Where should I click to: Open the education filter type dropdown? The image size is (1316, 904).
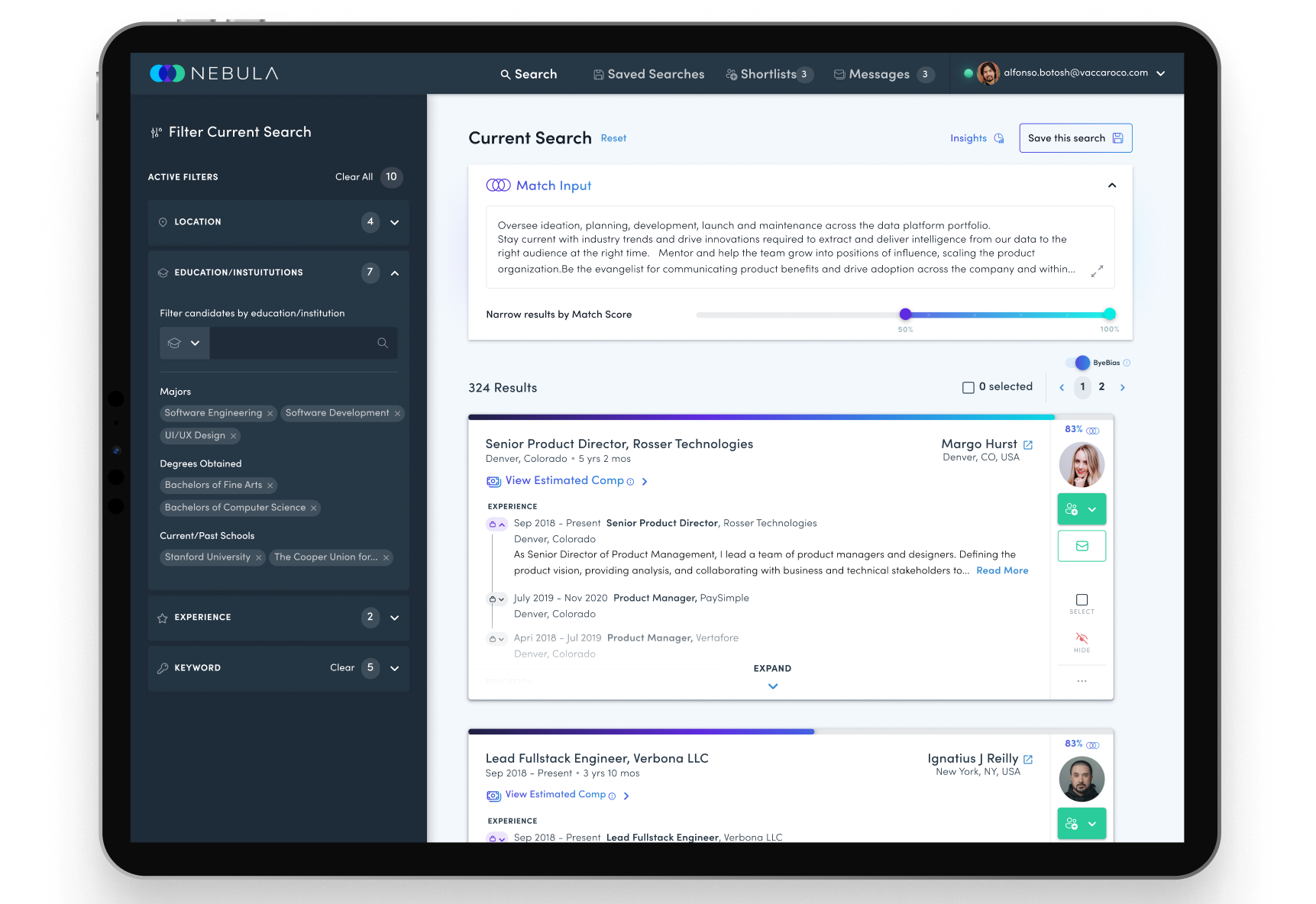(184, 343)
